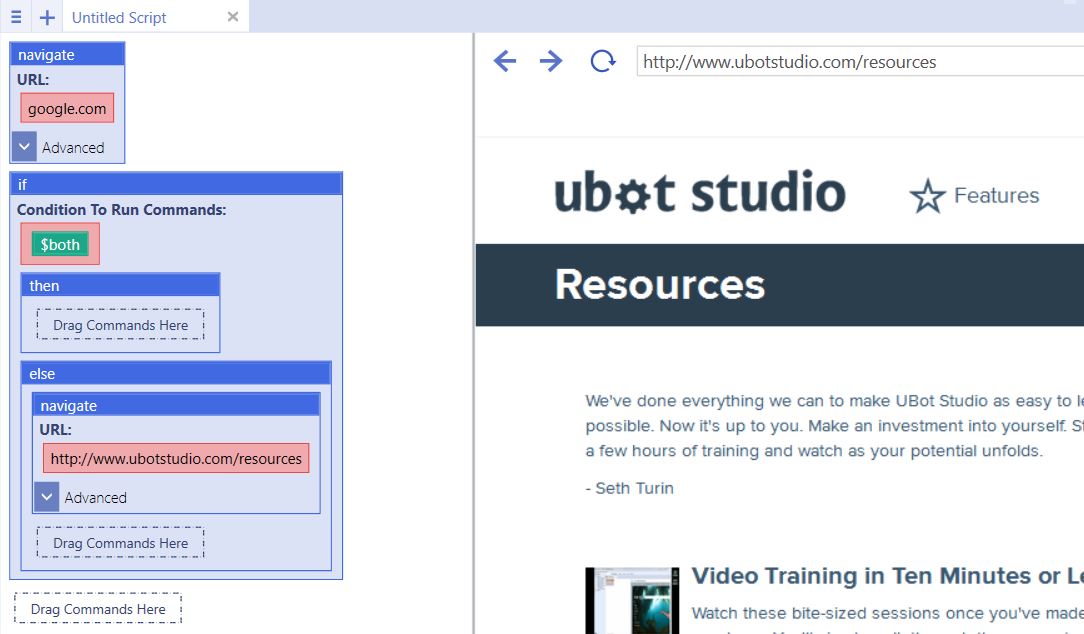
Task: Close the Untitled Script tab
Action: pyautogui.click(x=233, y=17)
